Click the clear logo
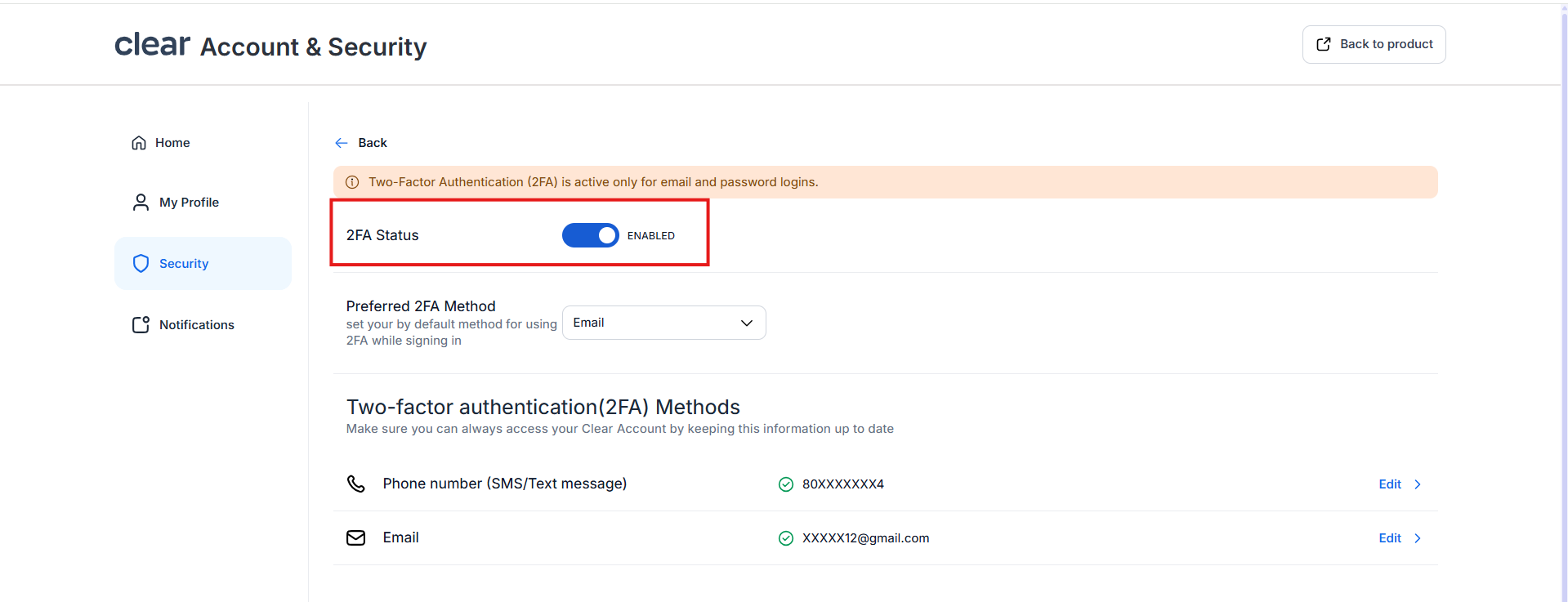The width and height of the screenshot is (1568, 602). (x=152, y=45)
